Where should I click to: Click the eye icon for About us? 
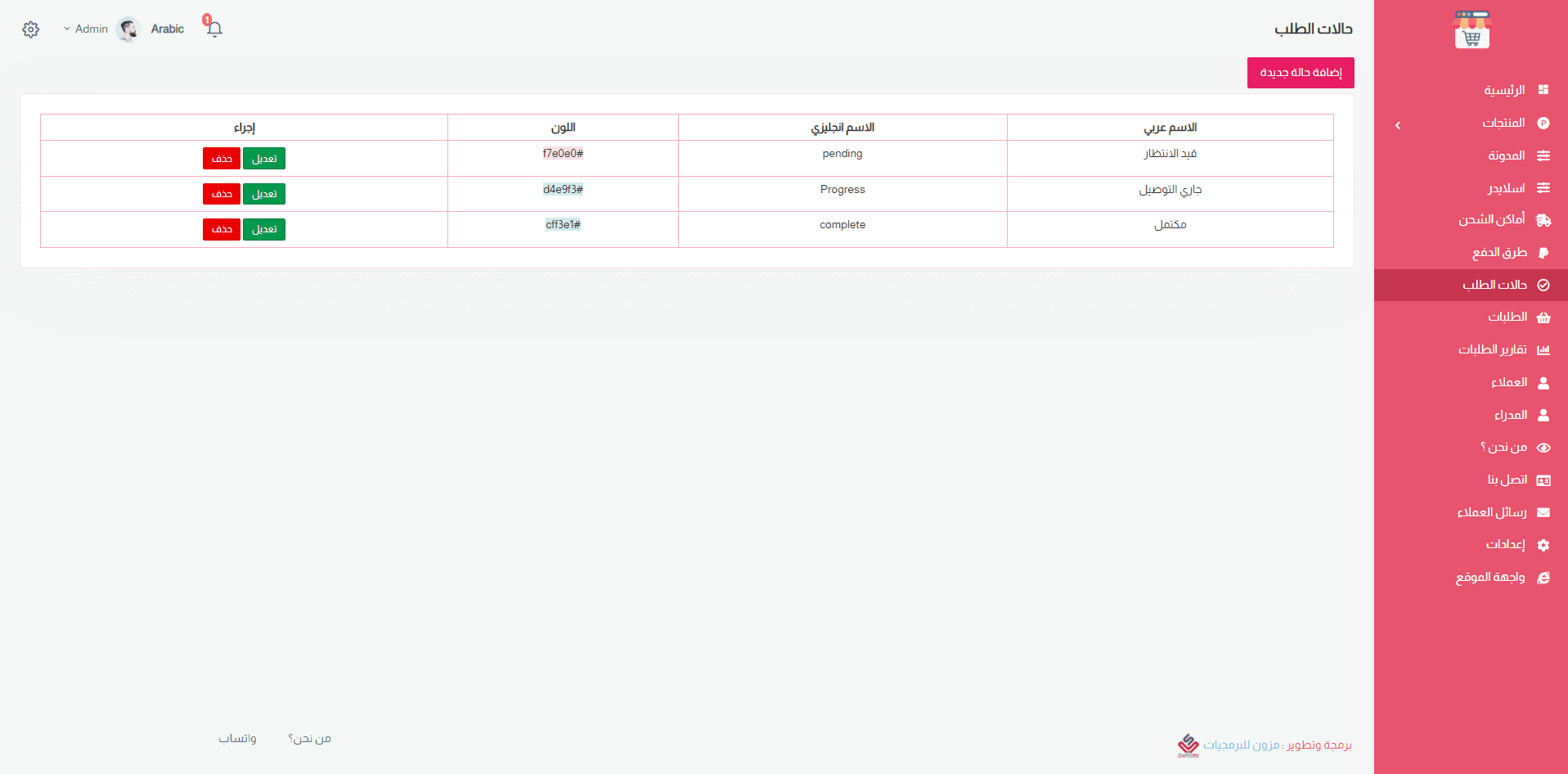point(1543,448)
